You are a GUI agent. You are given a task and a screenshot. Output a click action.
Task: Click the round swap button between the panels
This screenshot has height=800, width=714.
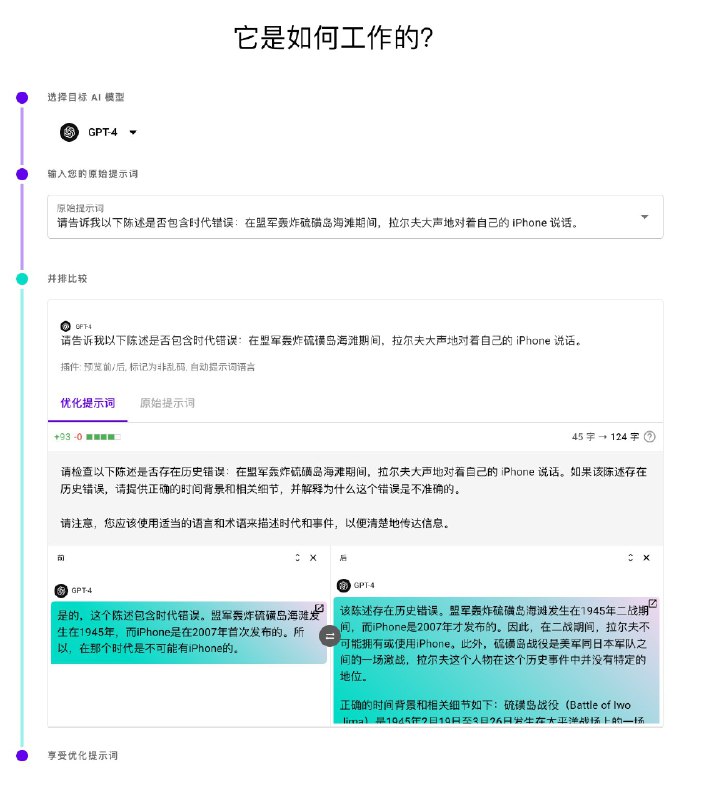pos(330,636)
